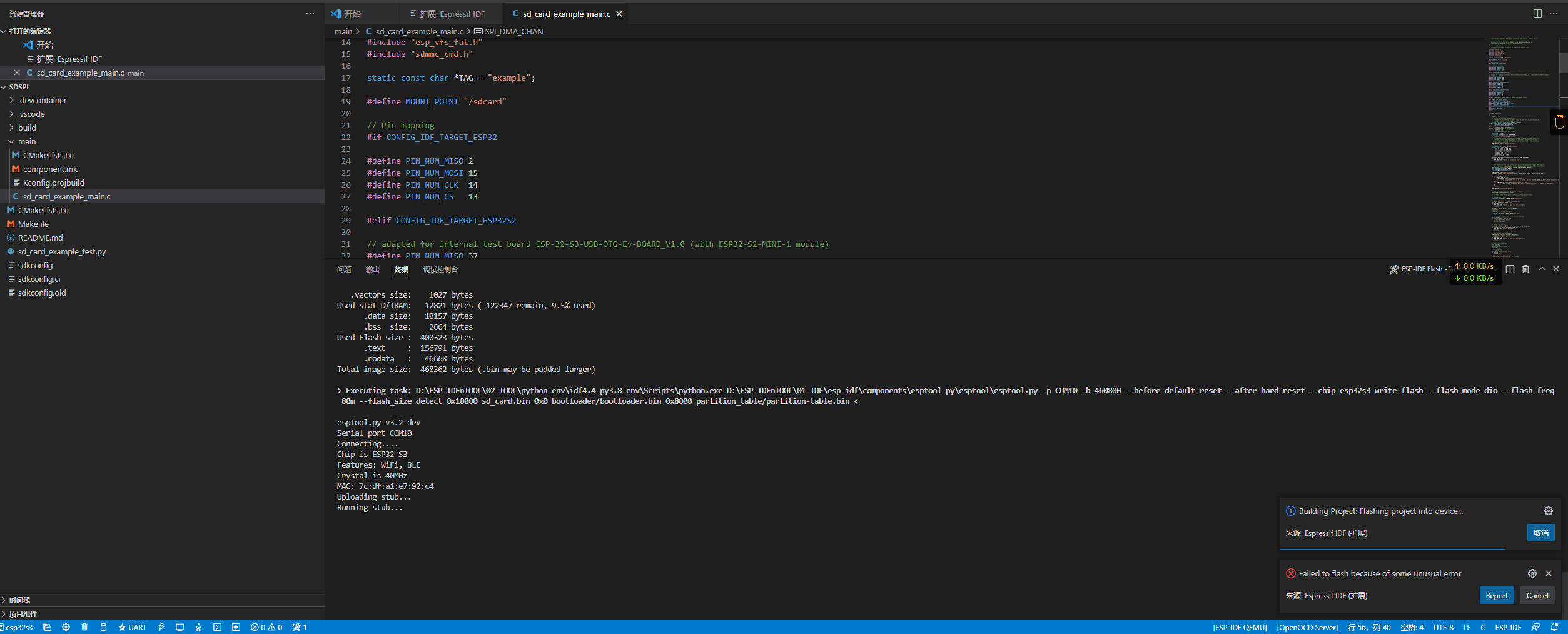The width and height of the screenshot is (1568, 634).
Task: Close the sd_card_example_main.c tab
Action: coord(619,14)
